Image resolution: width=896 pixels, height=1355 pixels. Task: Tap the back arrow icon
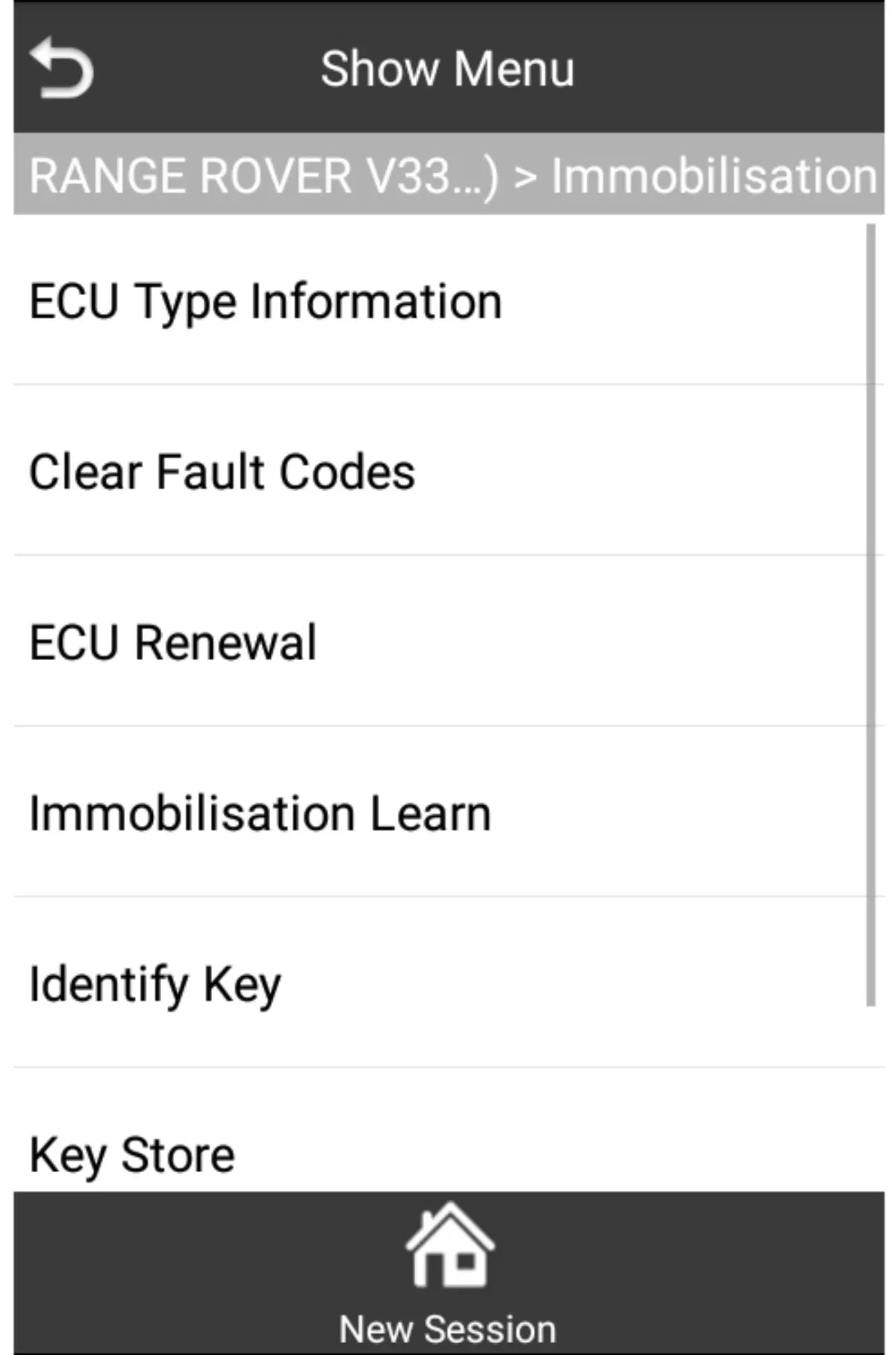[61, 68]
